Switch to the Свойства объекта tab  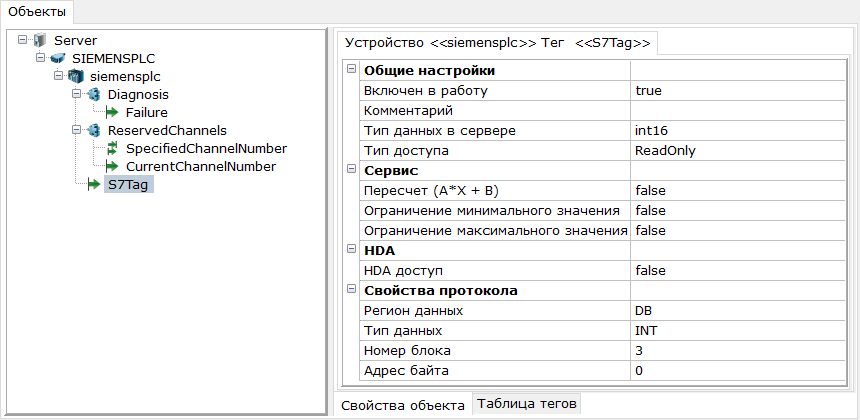[403, 406]
